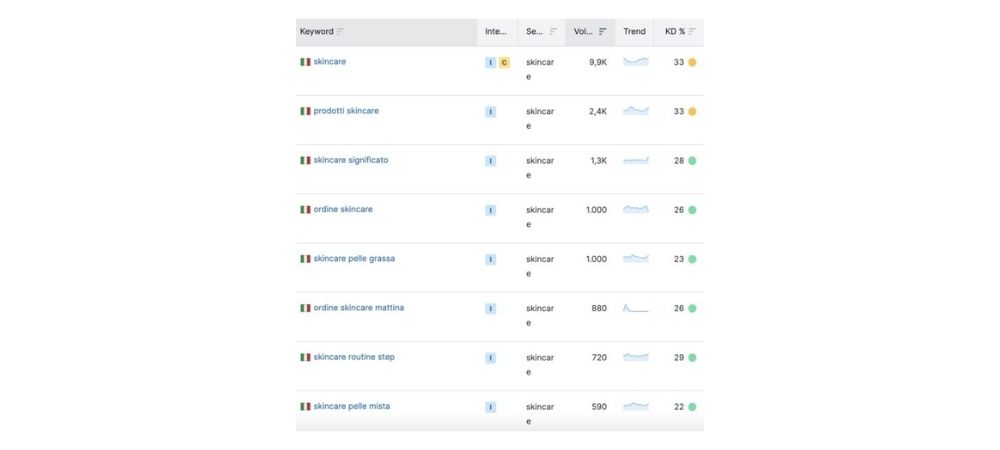Click the sort icon in the 'Se...' column header
Viewport: 1000px width, 450px height.
pos(553,32)
